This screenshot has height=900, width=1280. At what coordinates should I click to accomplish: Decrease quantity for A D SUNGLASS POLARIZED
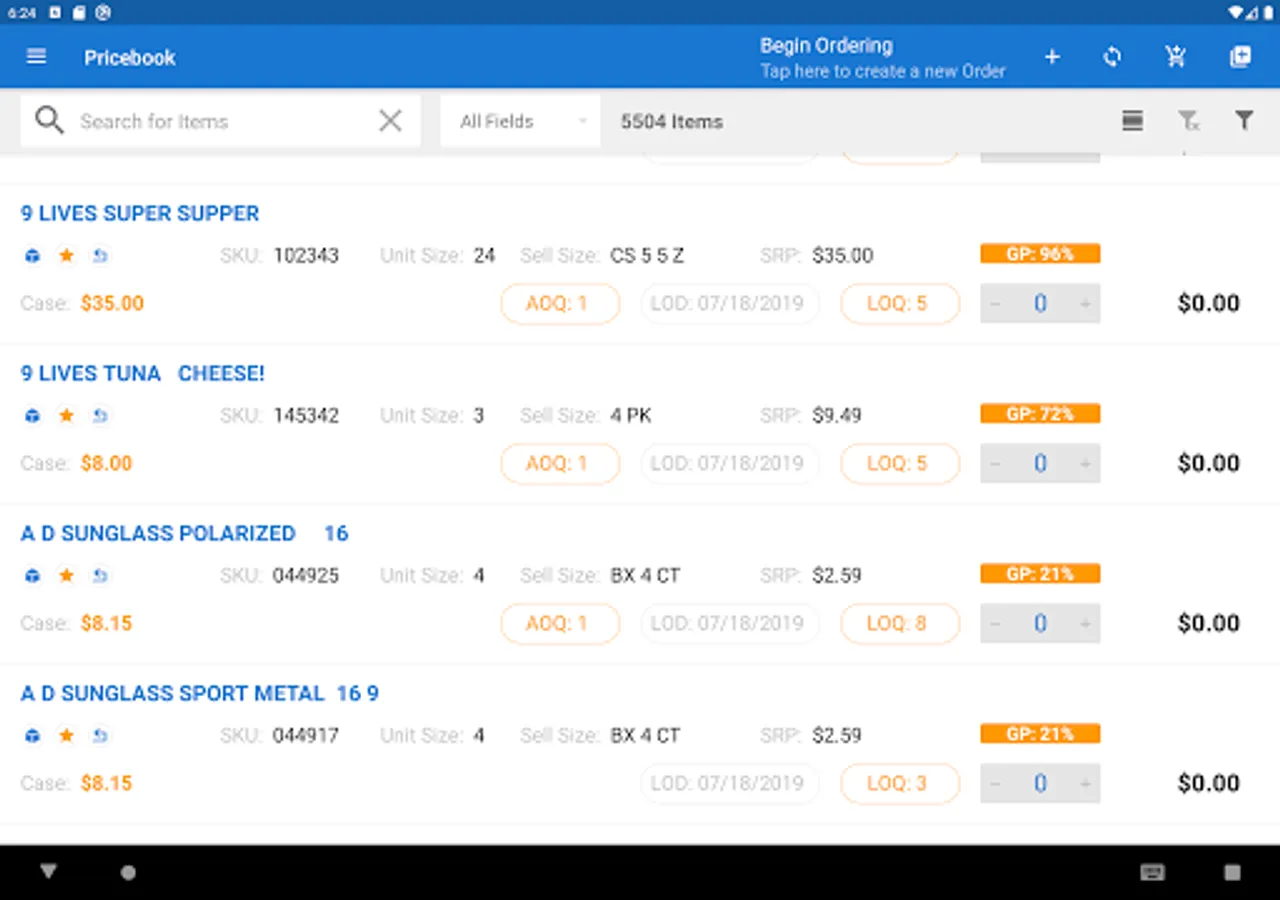996,623
